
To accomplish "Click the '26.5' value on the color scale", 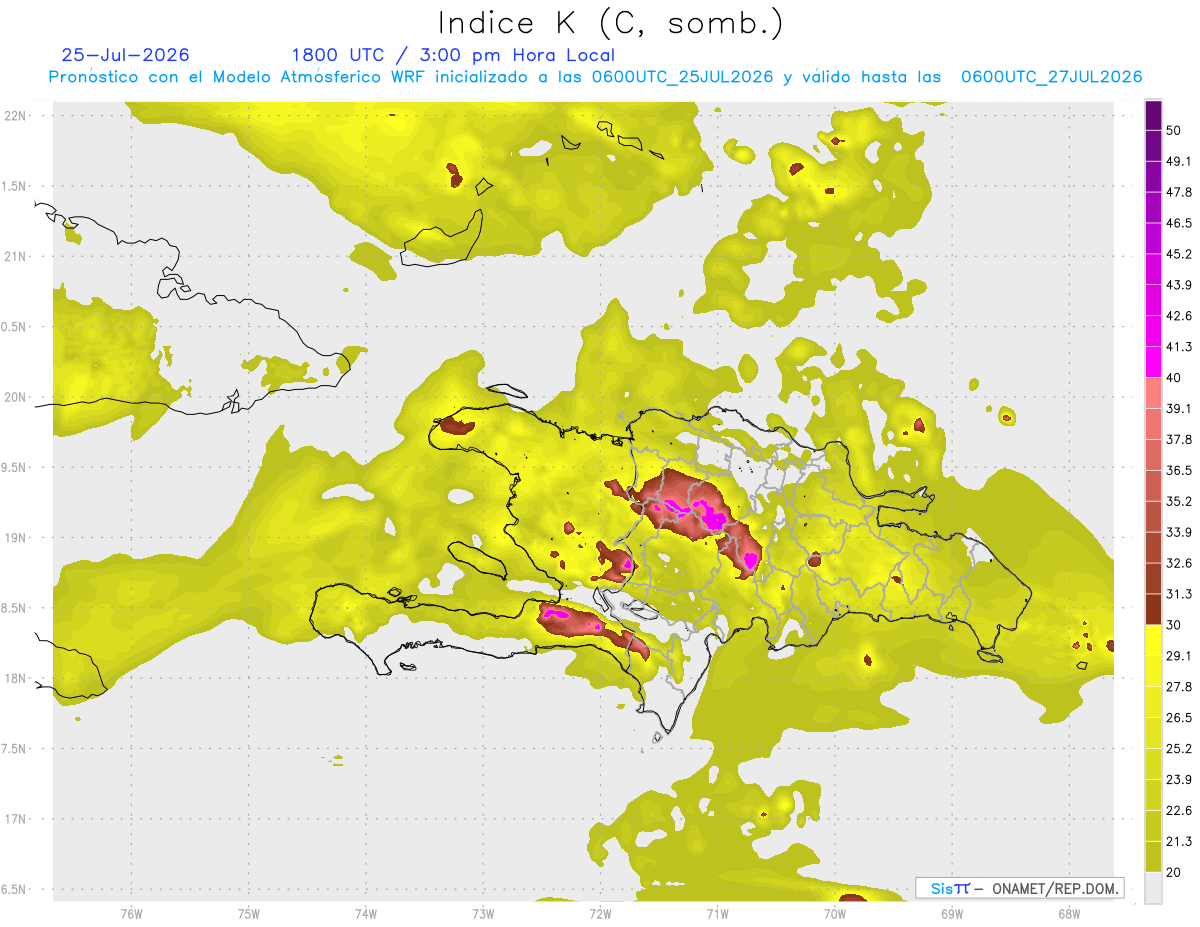I will point(1180,717).
